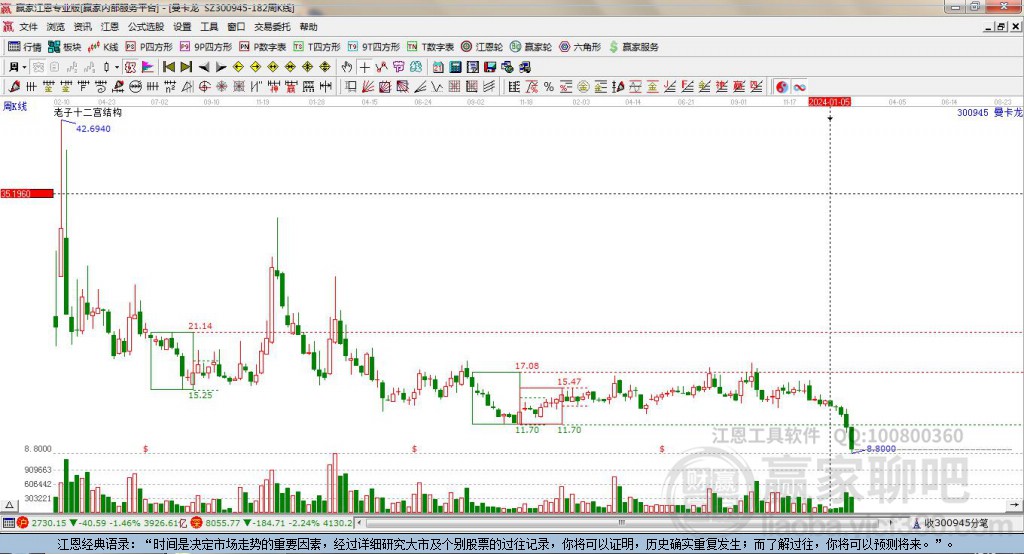This screenshot has height=554, width=1024.
Task: Click the calendar icon in toolbar
Action: click(438, 67)
